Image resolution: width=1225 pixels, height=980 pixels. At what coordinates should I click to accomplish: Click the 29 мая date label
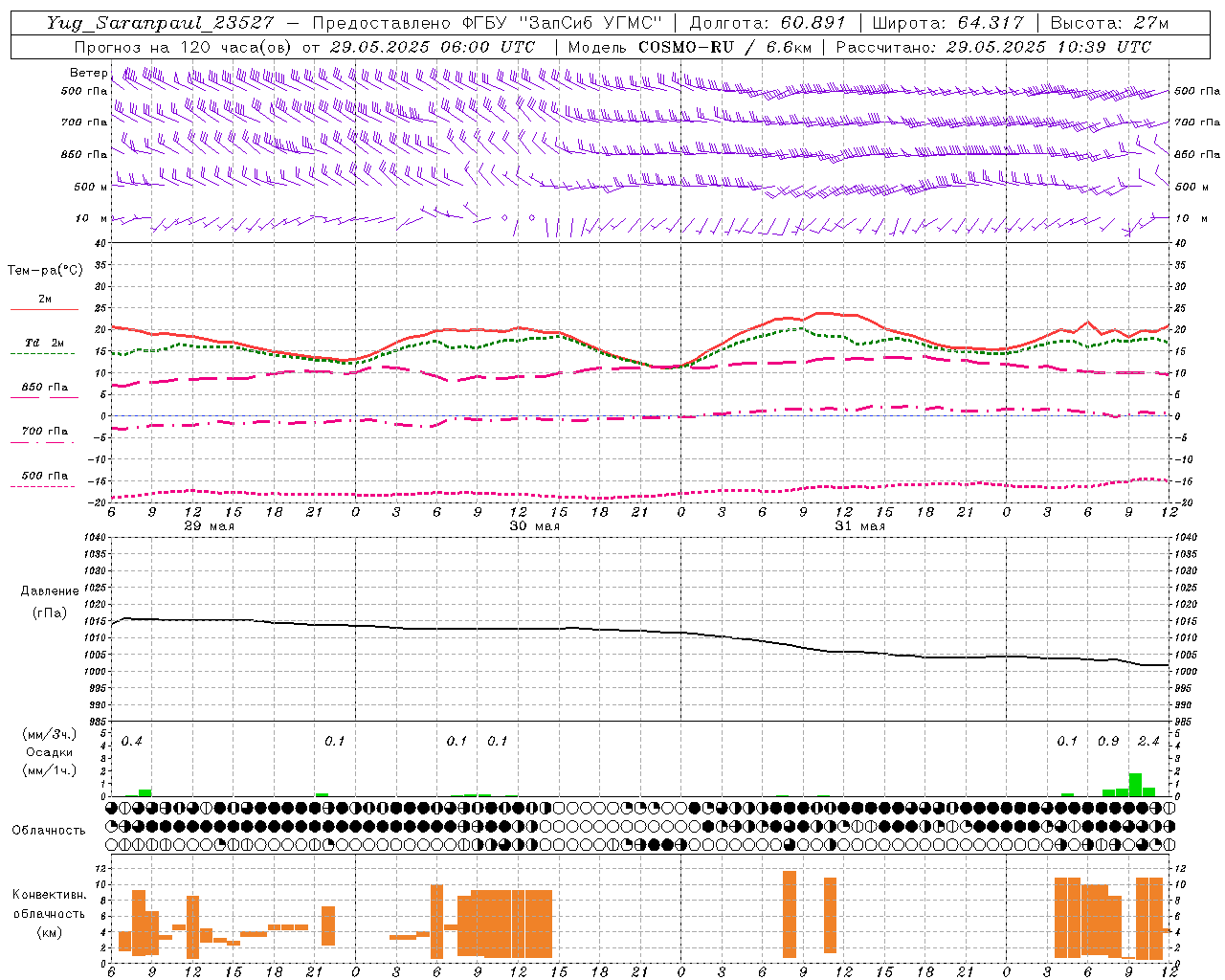(209, 526)
